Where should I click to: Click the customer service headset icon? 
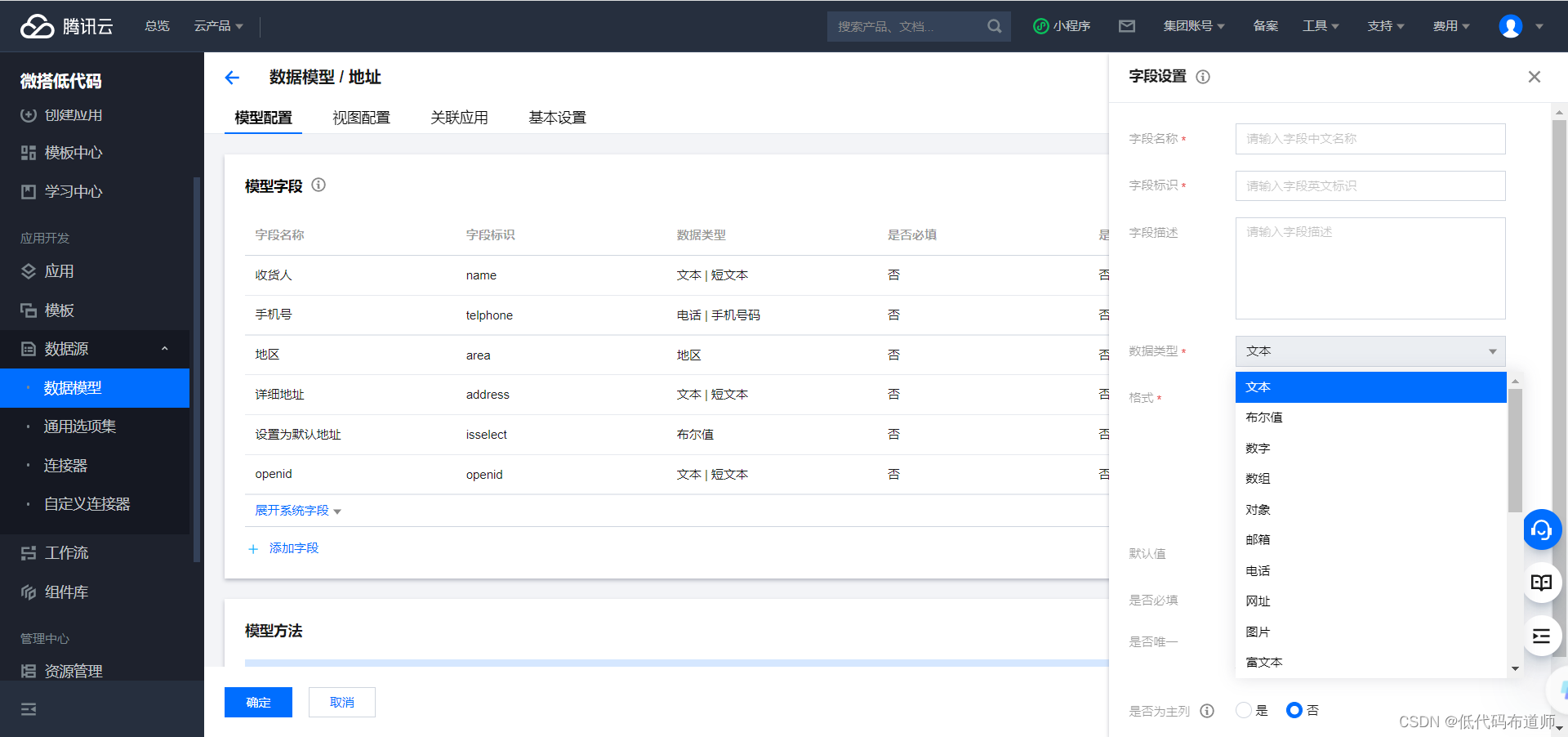click(1542, 530)
